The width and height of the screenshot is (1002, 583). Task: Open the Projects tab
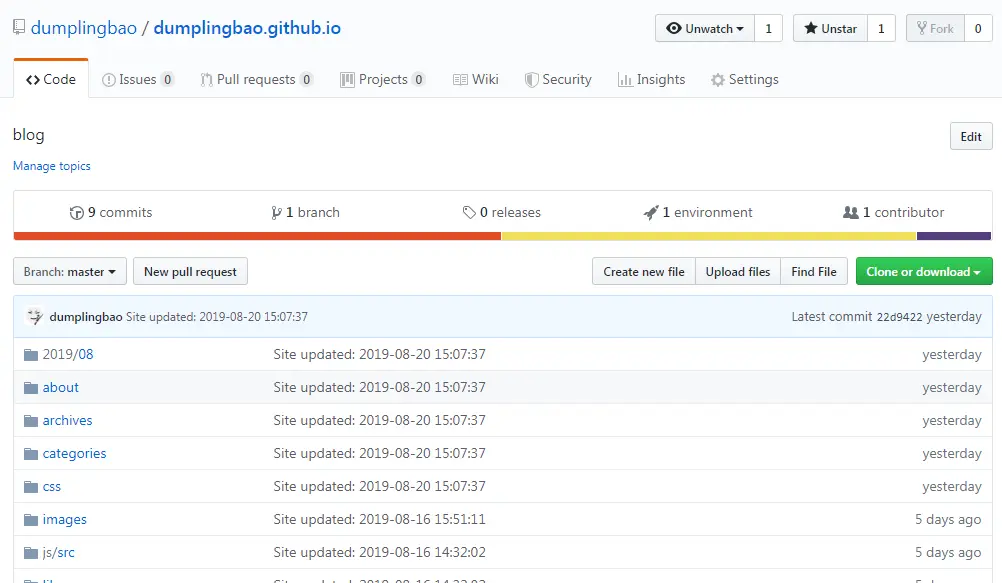[383, 79]
